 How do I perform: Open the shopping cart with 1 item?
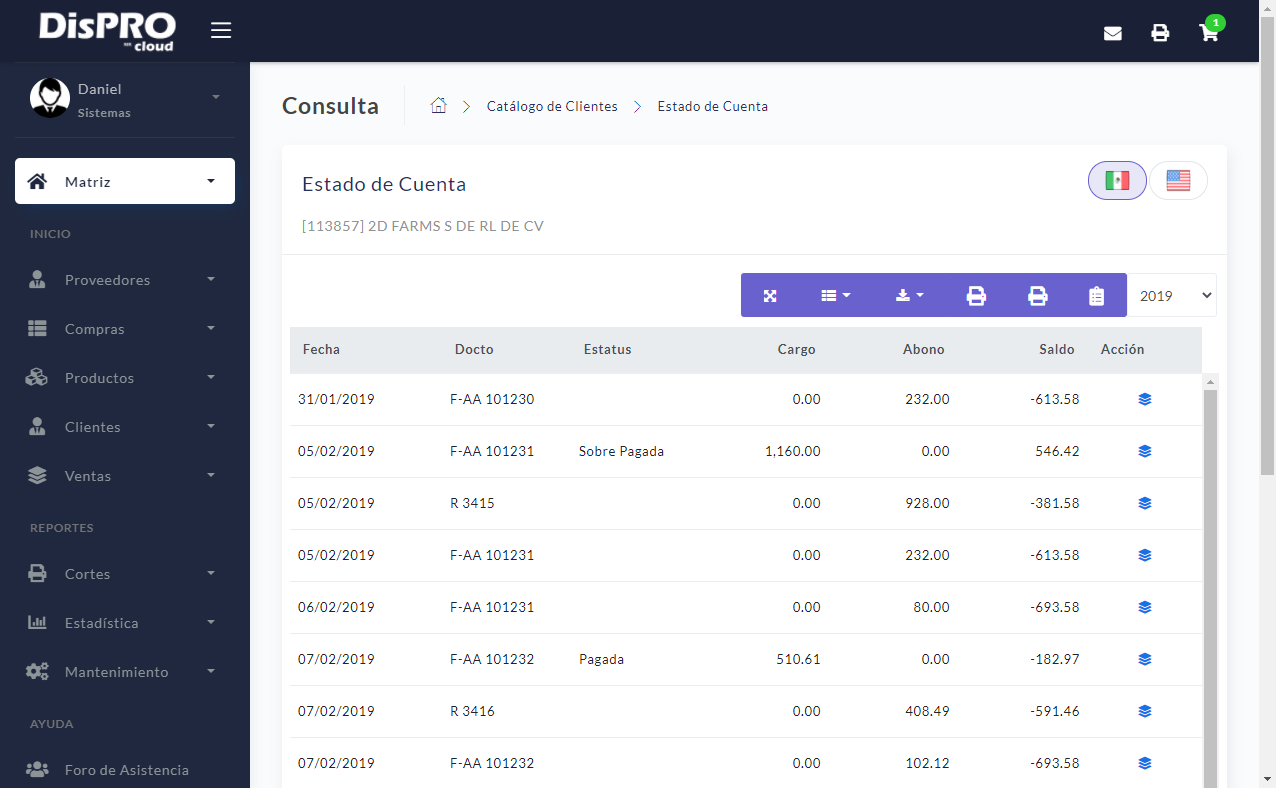coord(1209,32)
